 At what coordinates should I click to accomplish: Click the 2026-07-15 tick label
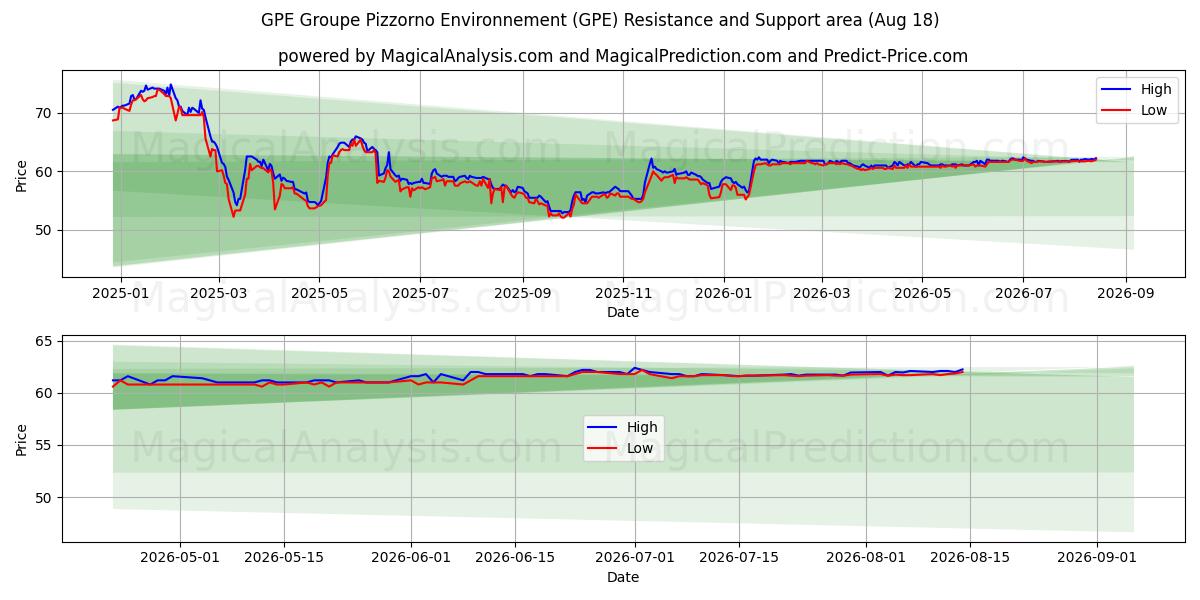coord(739,558)
